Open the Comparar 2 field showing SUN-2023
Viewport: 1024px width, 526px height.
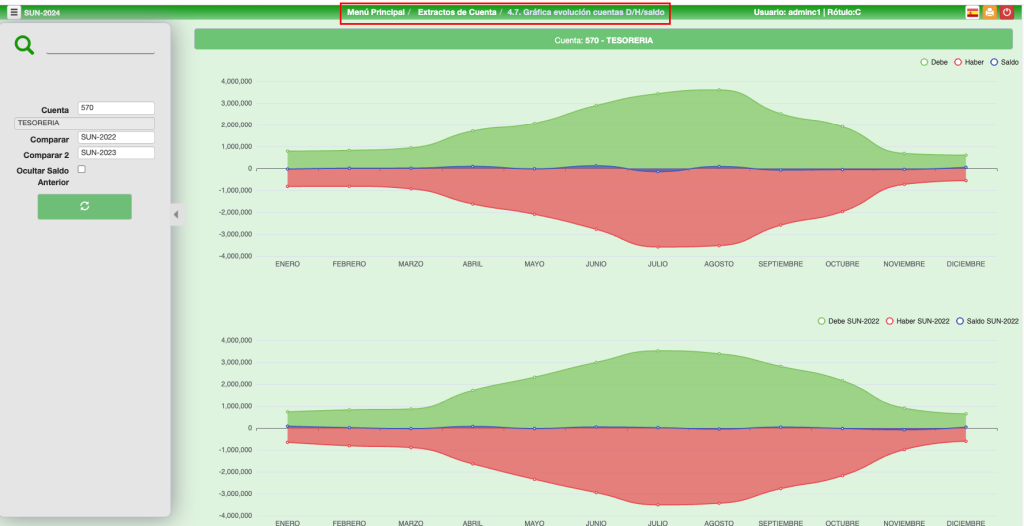click(x=116, y=153)
